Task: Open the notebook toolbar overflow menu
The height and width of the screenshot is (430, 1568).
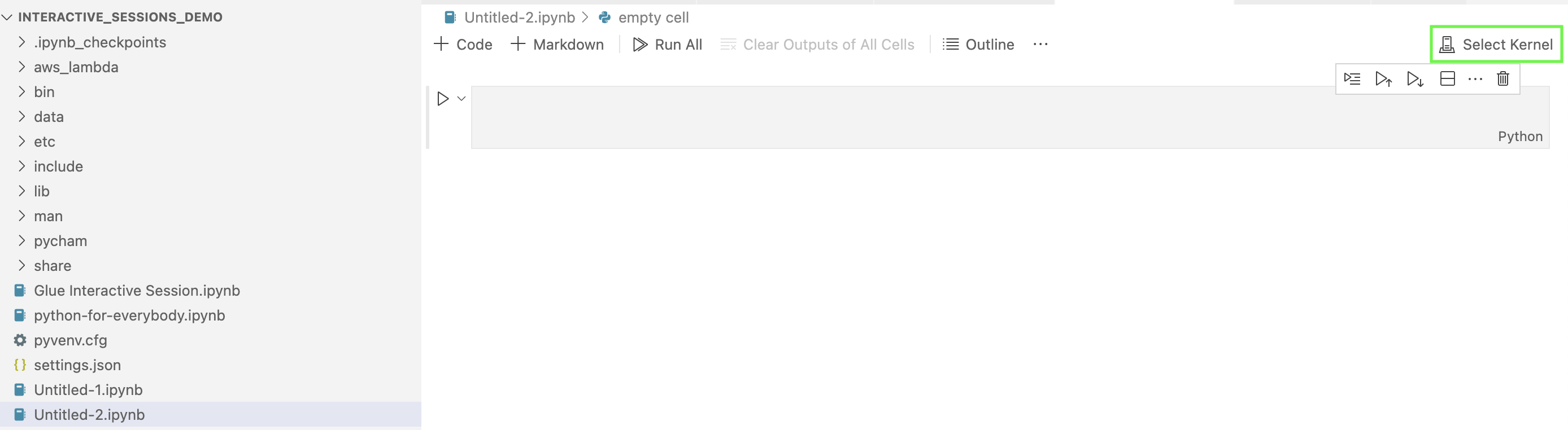Action: click(1040, 44)
